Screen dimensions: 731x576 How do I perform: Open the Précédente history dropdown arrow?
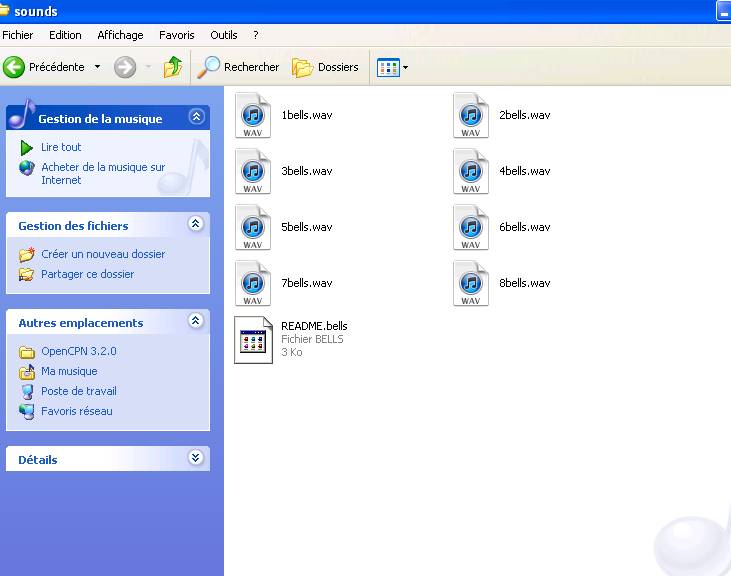pyautogui.click(x=97, y=67)
